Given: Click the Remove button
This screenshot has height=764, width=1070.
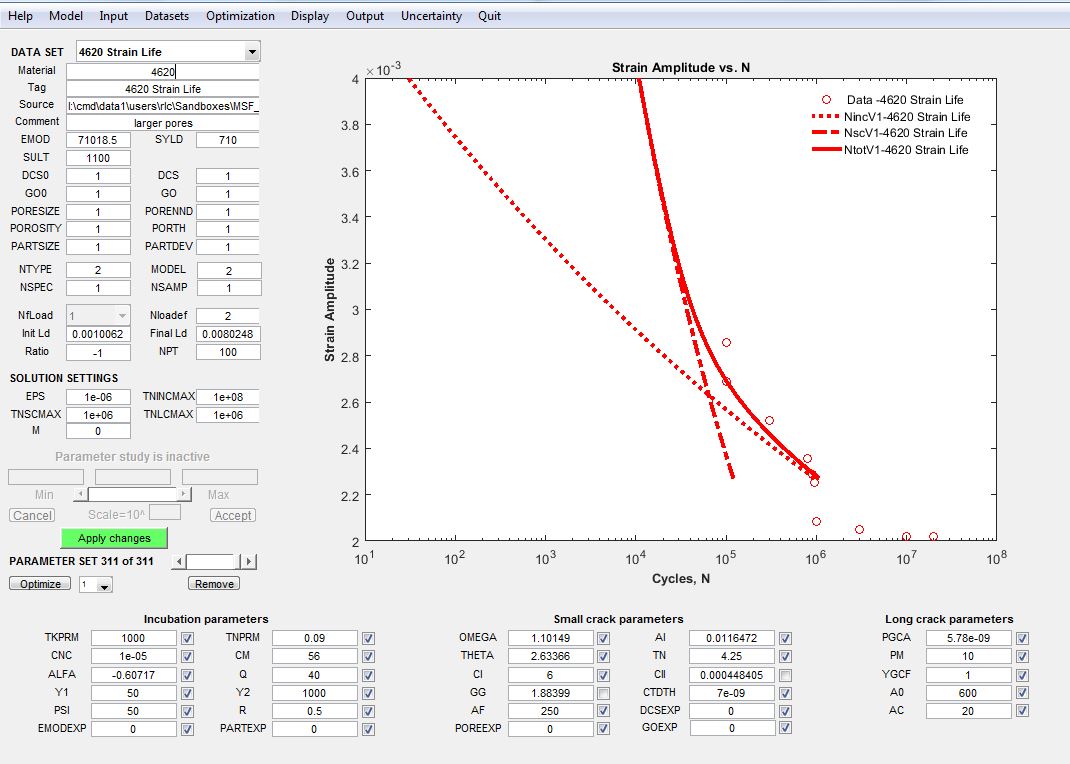Looking at the screenshot, I should (x=214, y=584).
